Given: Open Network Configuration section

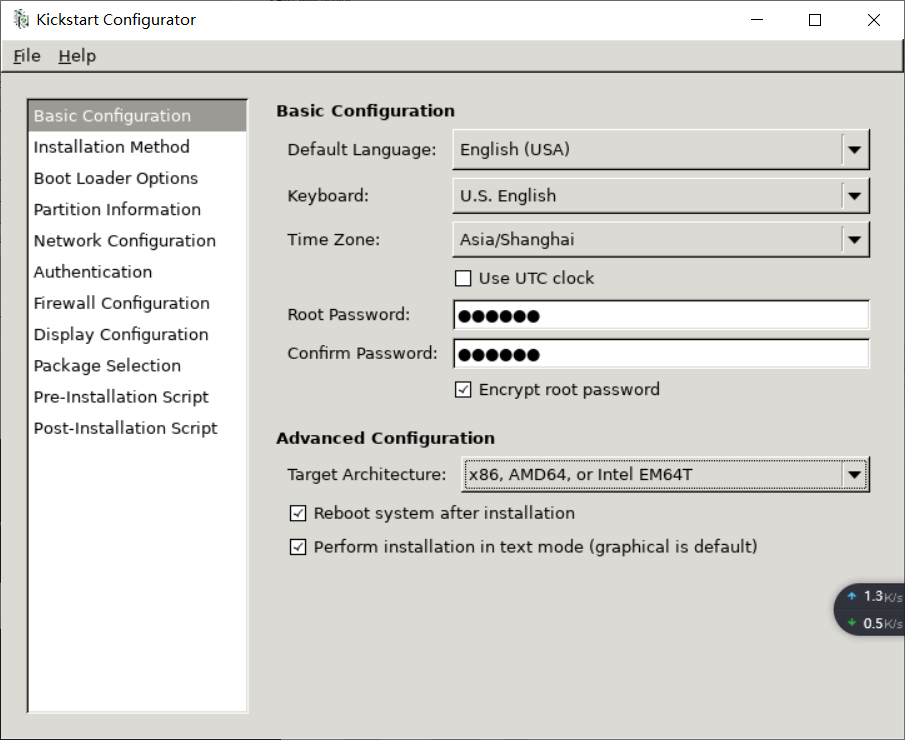Looking at the screenshot, I should (x=137, y=240).
